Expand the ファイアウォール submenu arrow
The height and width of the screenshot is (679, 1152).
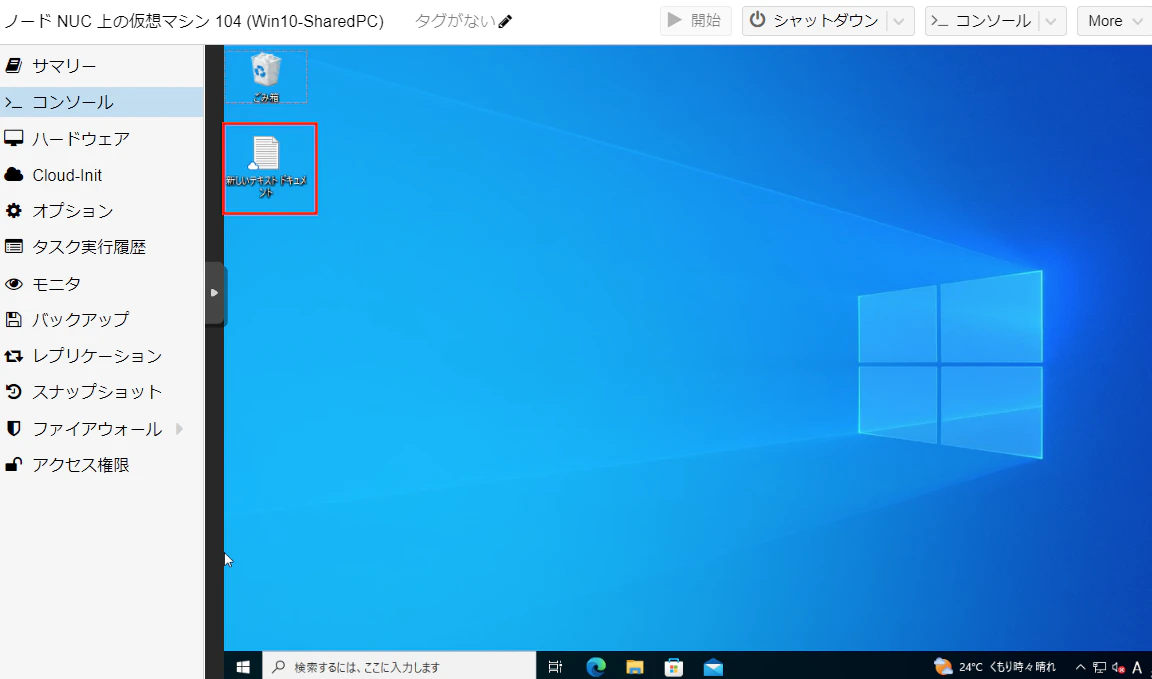180,428
